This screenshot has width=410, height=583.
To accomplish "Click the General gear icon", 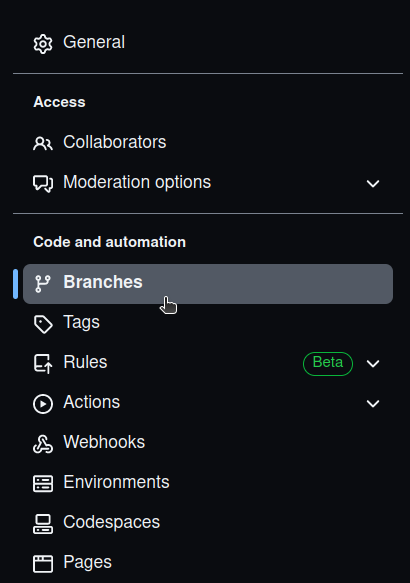I will coord(43,44).
